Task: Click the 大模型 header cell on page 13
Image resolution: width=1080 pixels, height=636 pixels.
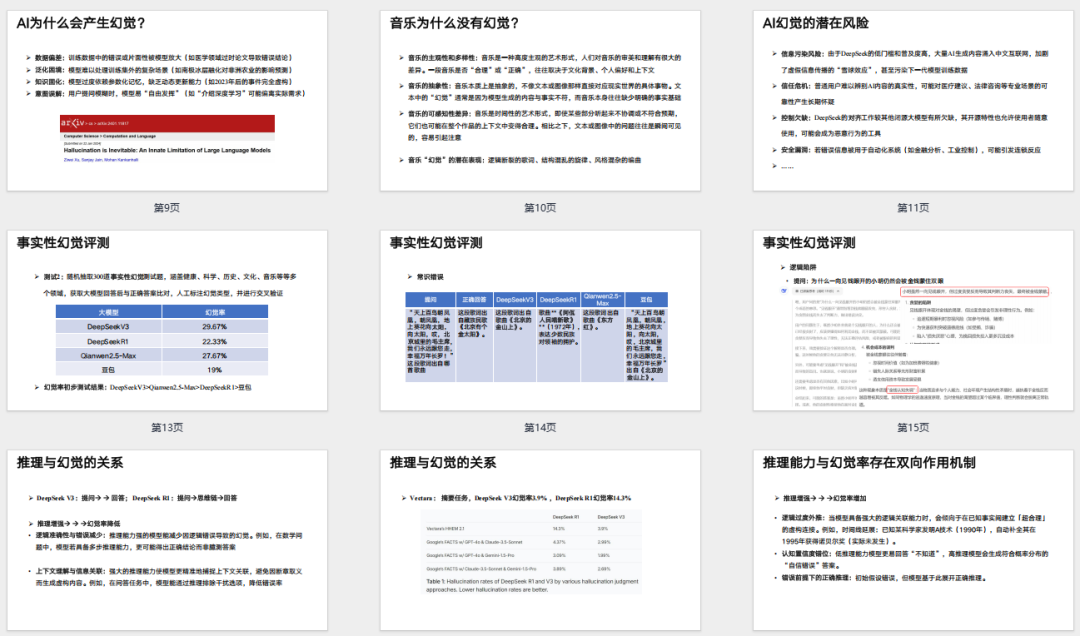Action: (x=108, y=312)
